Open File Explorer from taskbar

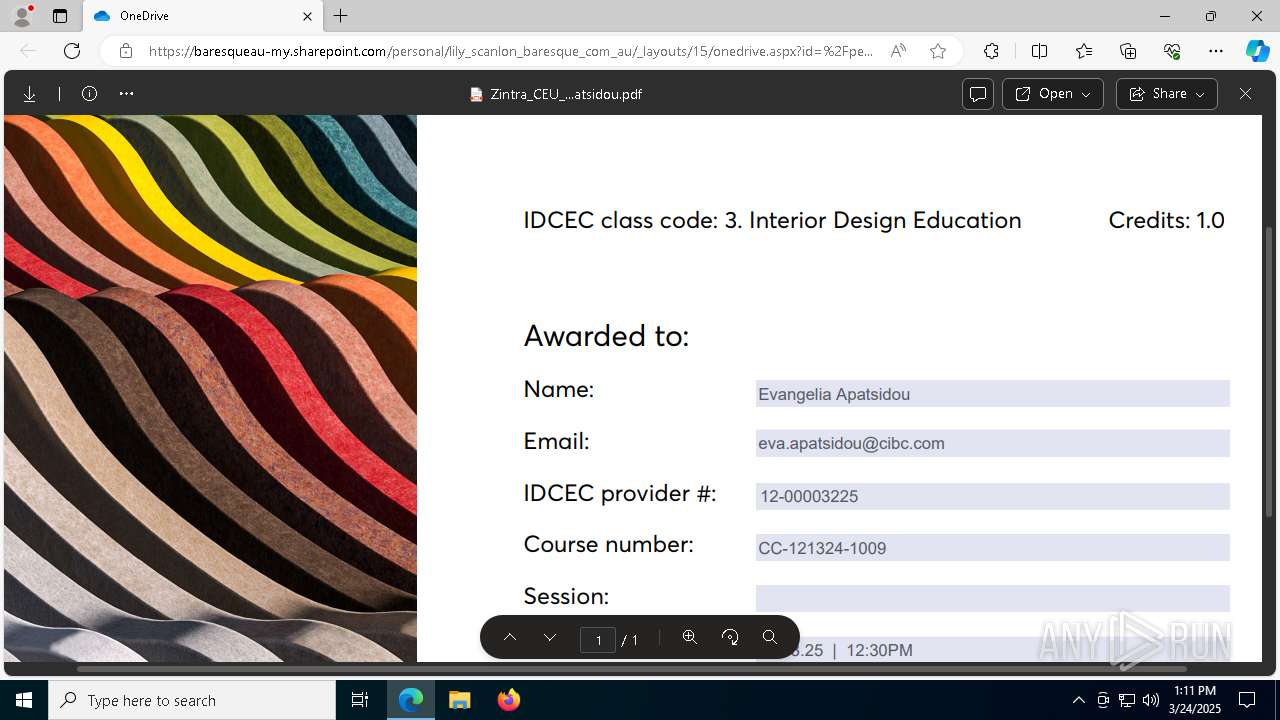point(459,700)
